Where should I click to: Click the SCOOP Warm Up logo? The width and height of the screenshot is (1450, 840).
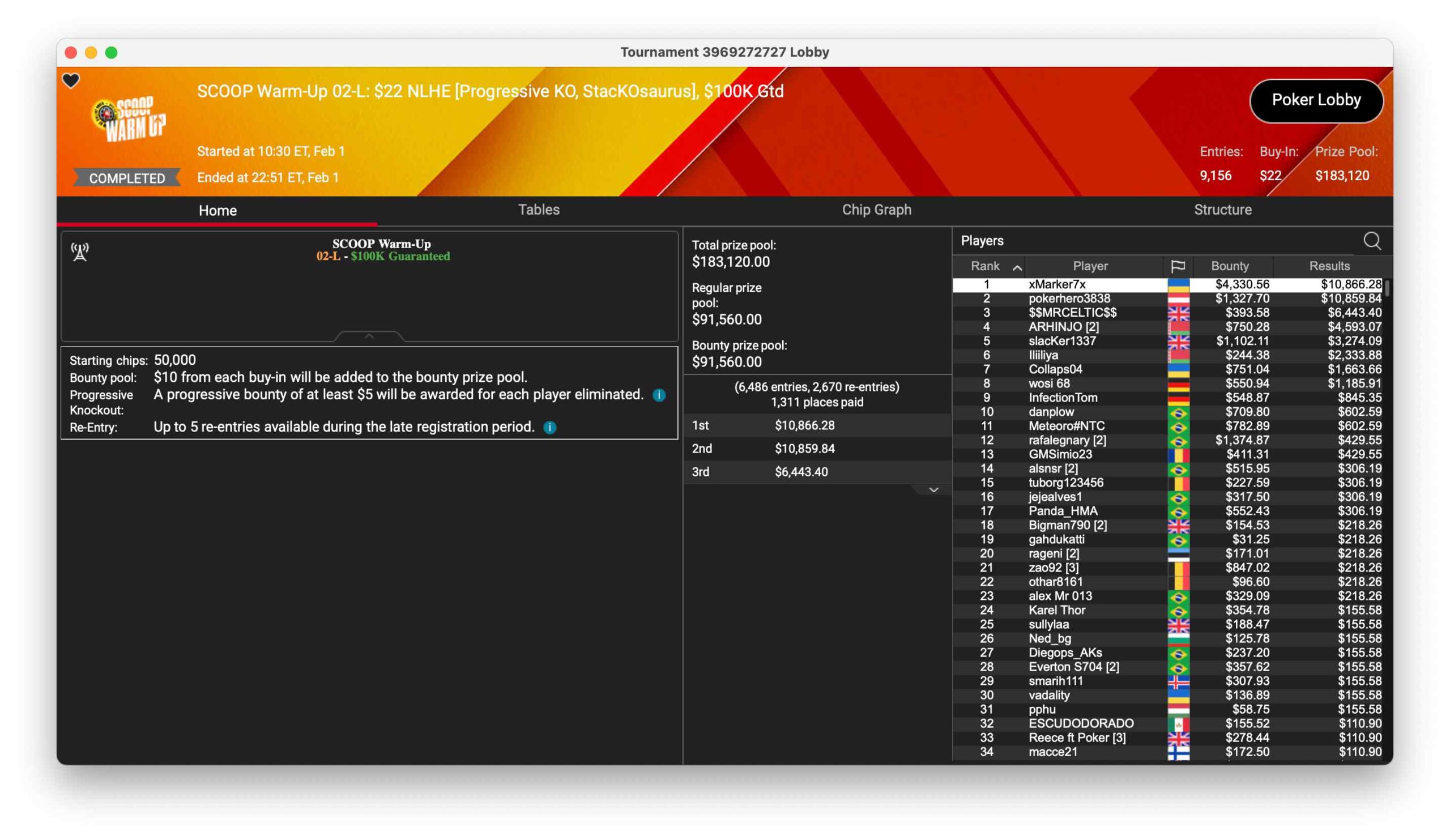(131, 118)
